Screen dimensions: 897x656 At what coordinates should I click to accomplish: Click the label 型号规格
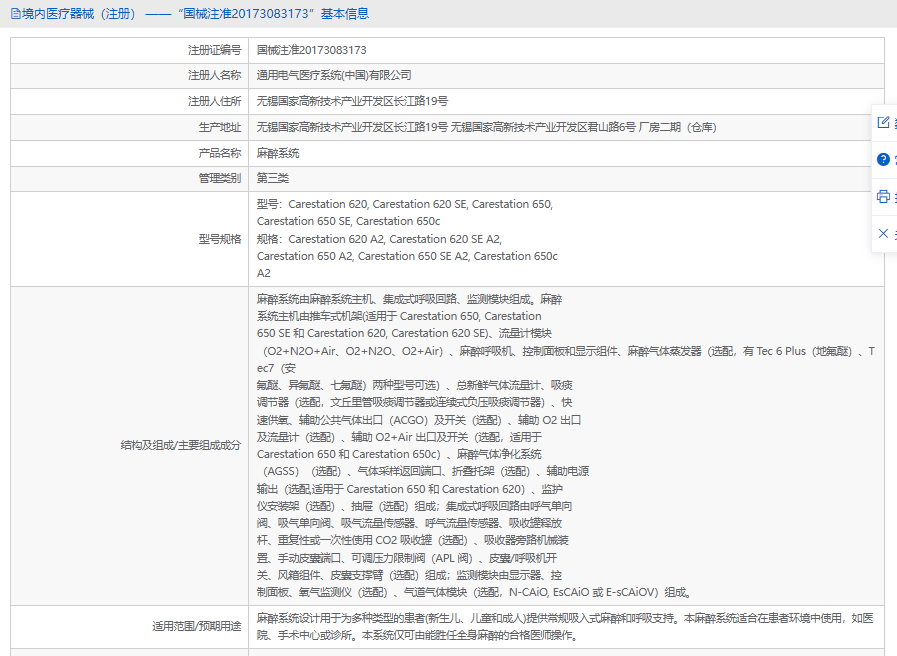[220, 239]
